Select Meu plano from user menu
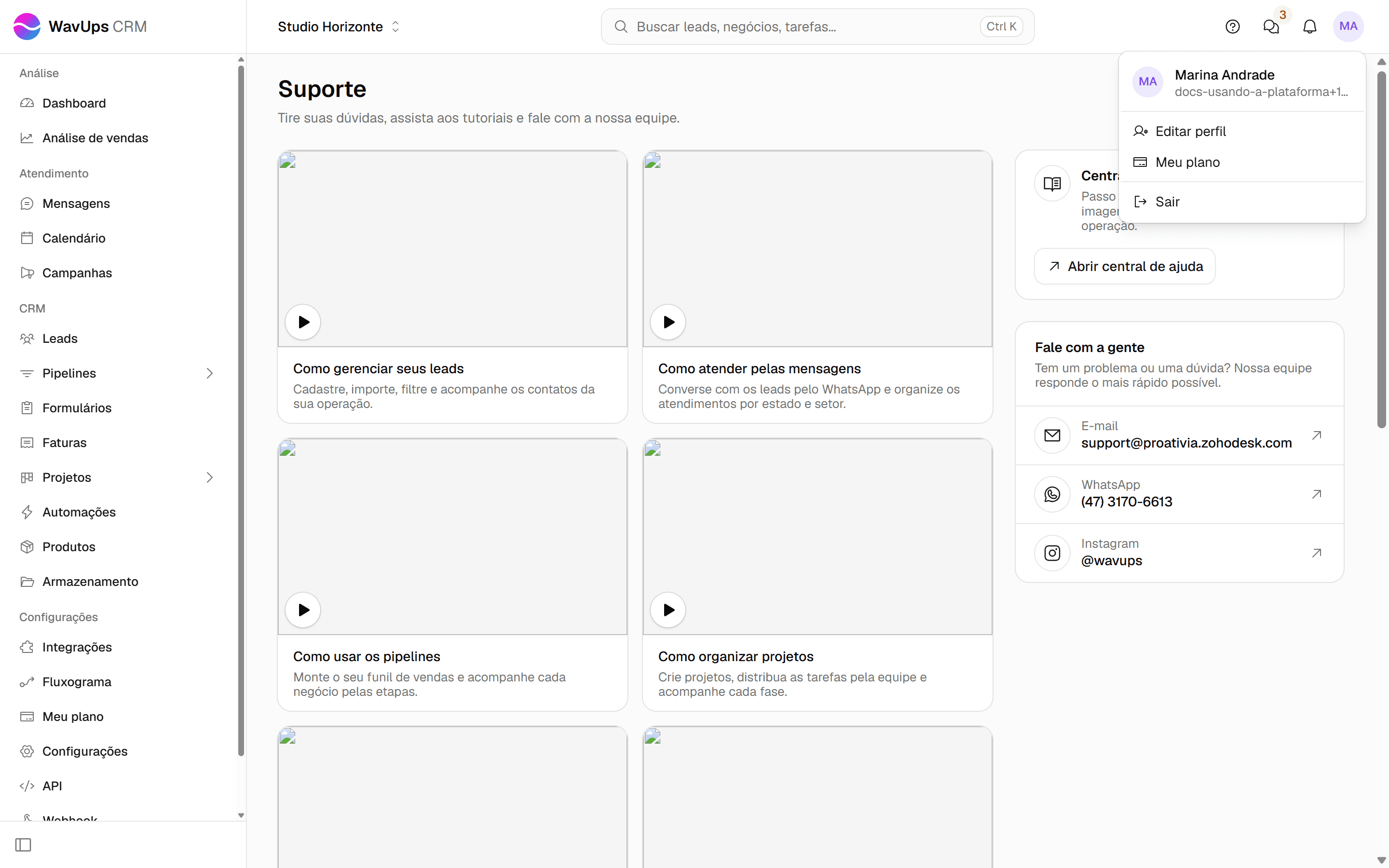 (x=1242, y=163)
